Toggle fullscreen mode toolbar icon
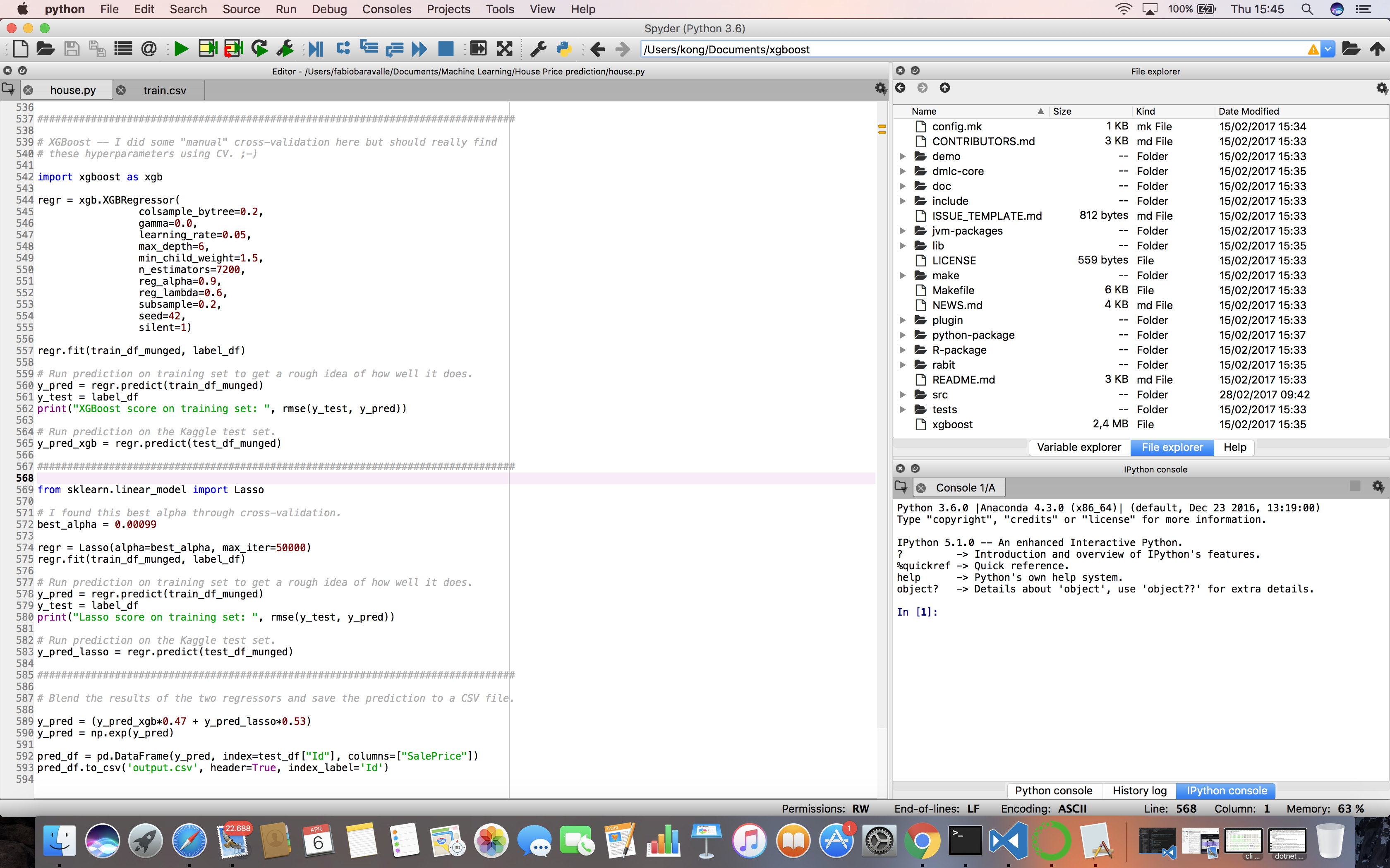The width and height of the screenshot is (1390, 868). point(504,49)
